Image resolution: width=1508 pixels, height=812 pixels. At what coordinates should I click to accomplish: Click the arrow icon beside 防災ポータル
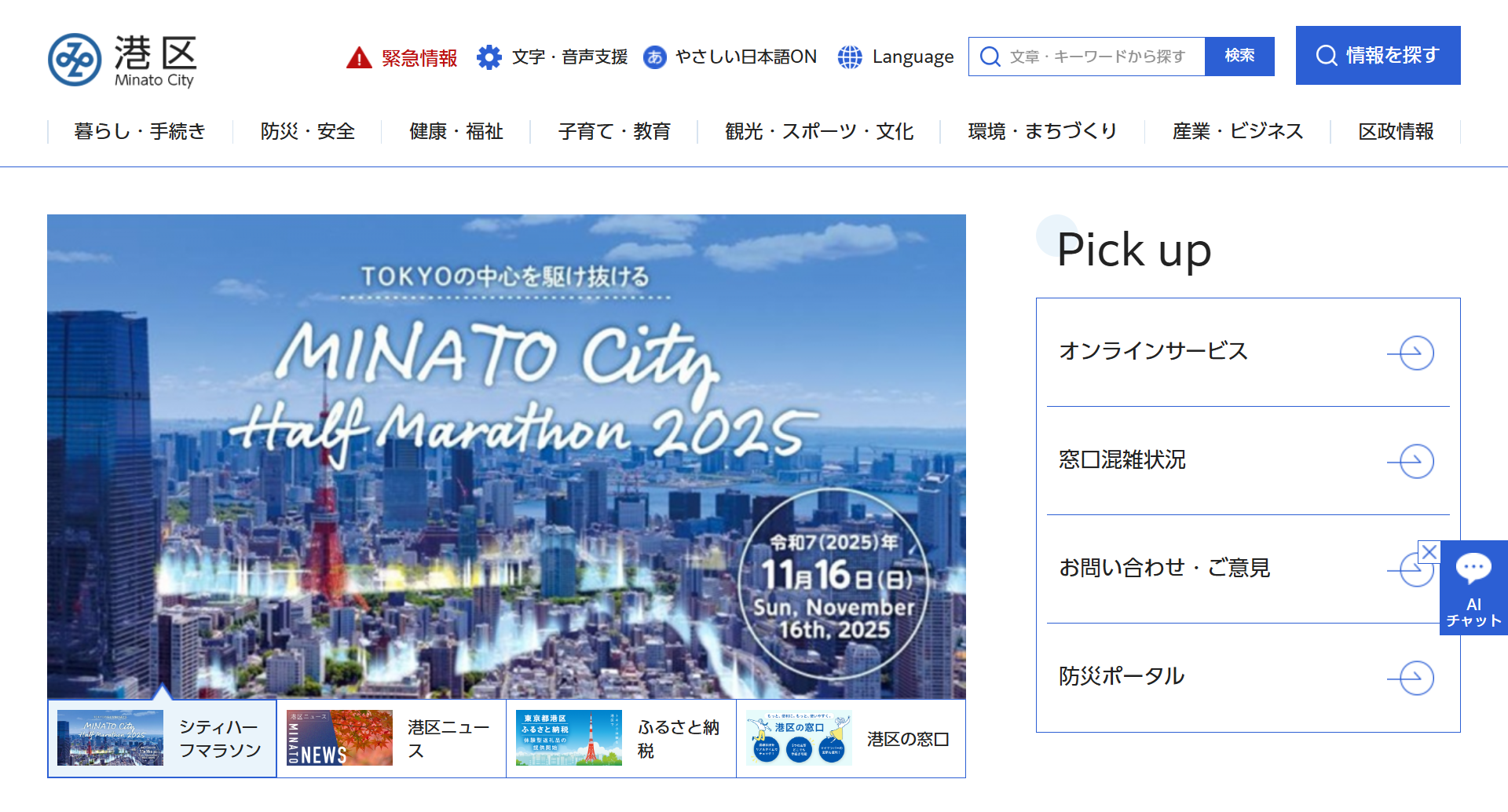point(1411,678)
